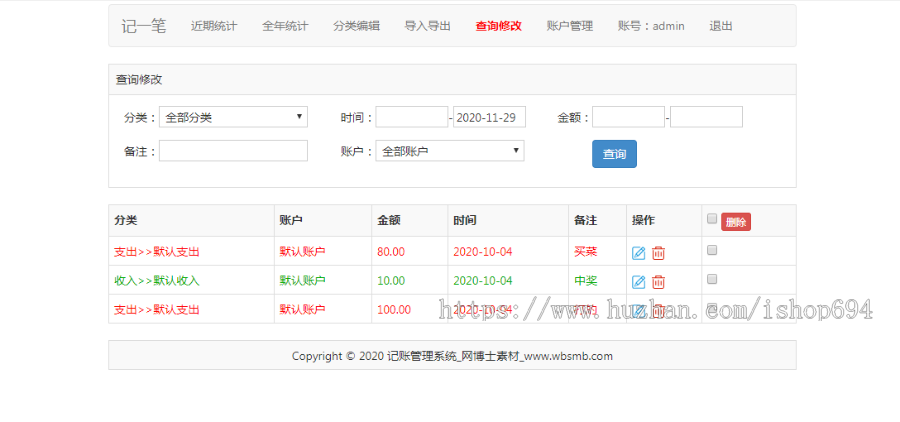Open the 全部分类 category dropdown

tap(233, 117)
